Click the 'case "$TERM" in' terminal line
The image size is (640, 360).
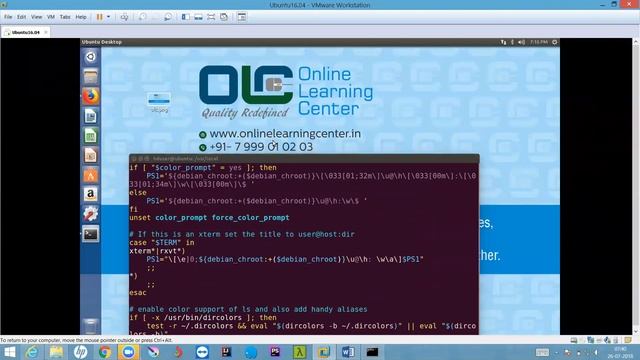[x=162, y=242]
